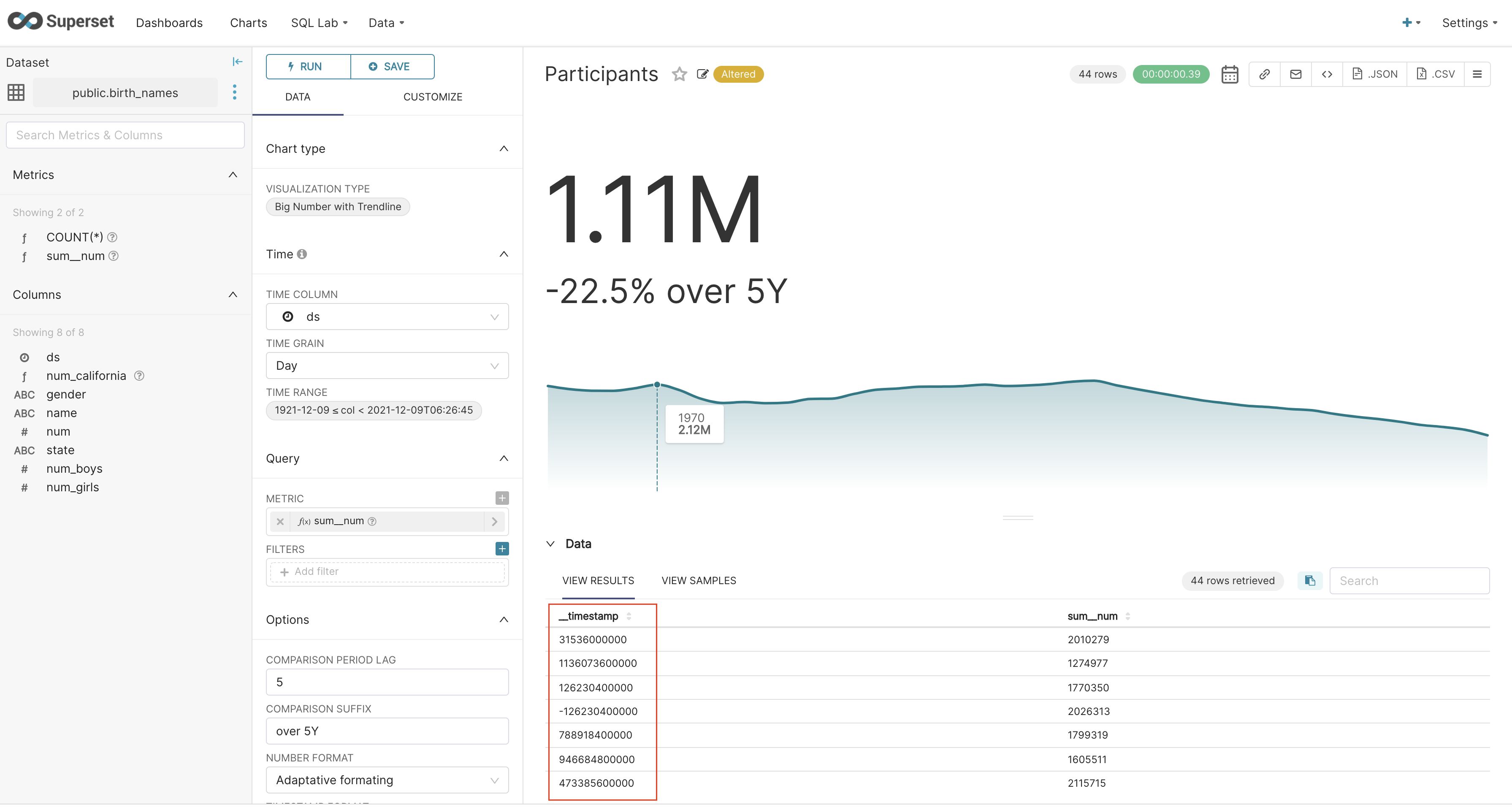The height and width of the screenshot is (807, 1512).
Task: Open dataset options three-dot menu
Action: 234,92
